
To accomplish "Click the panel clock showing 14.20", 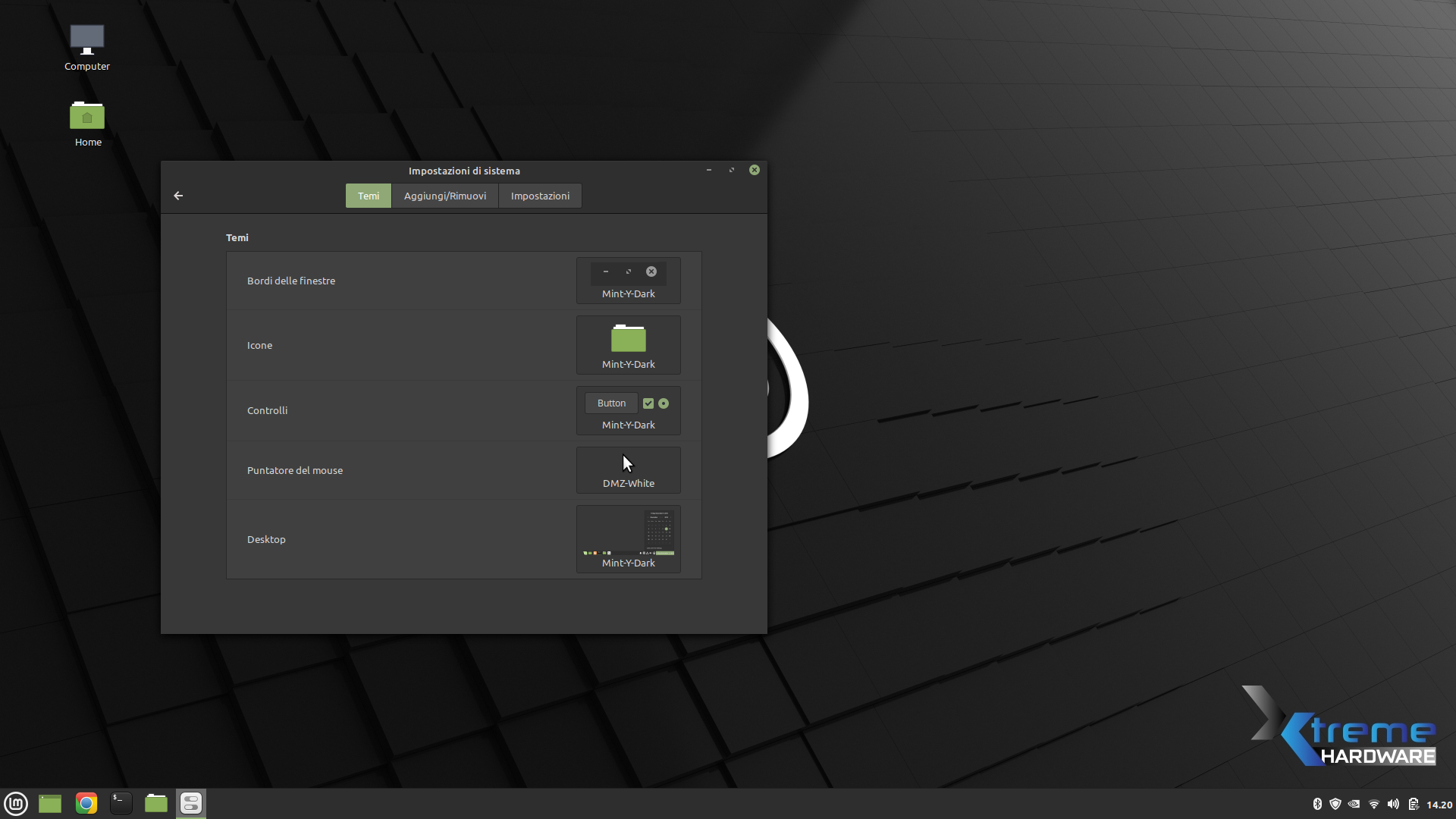I will click(1439, 805).
